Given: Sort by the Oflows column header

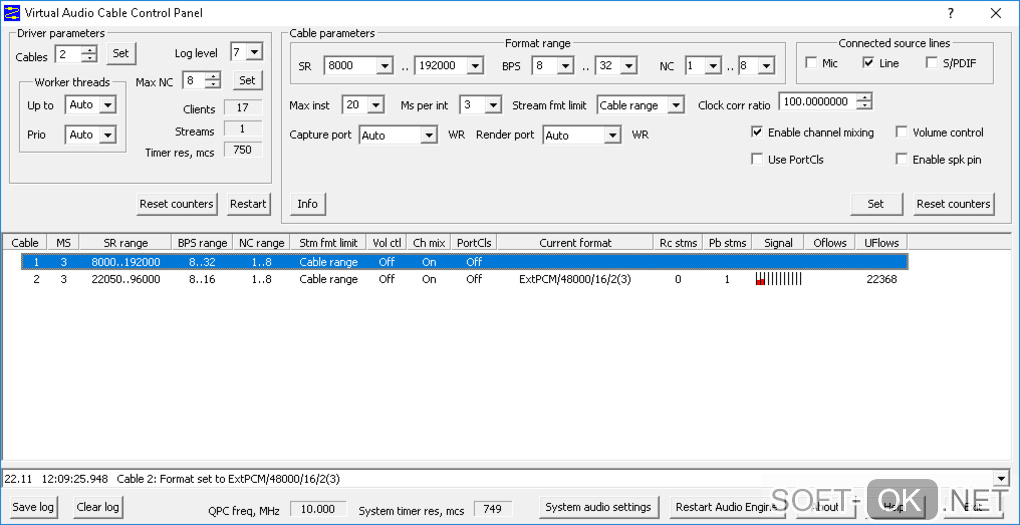Looking at the screenshot, I should (x=829, y=243).
